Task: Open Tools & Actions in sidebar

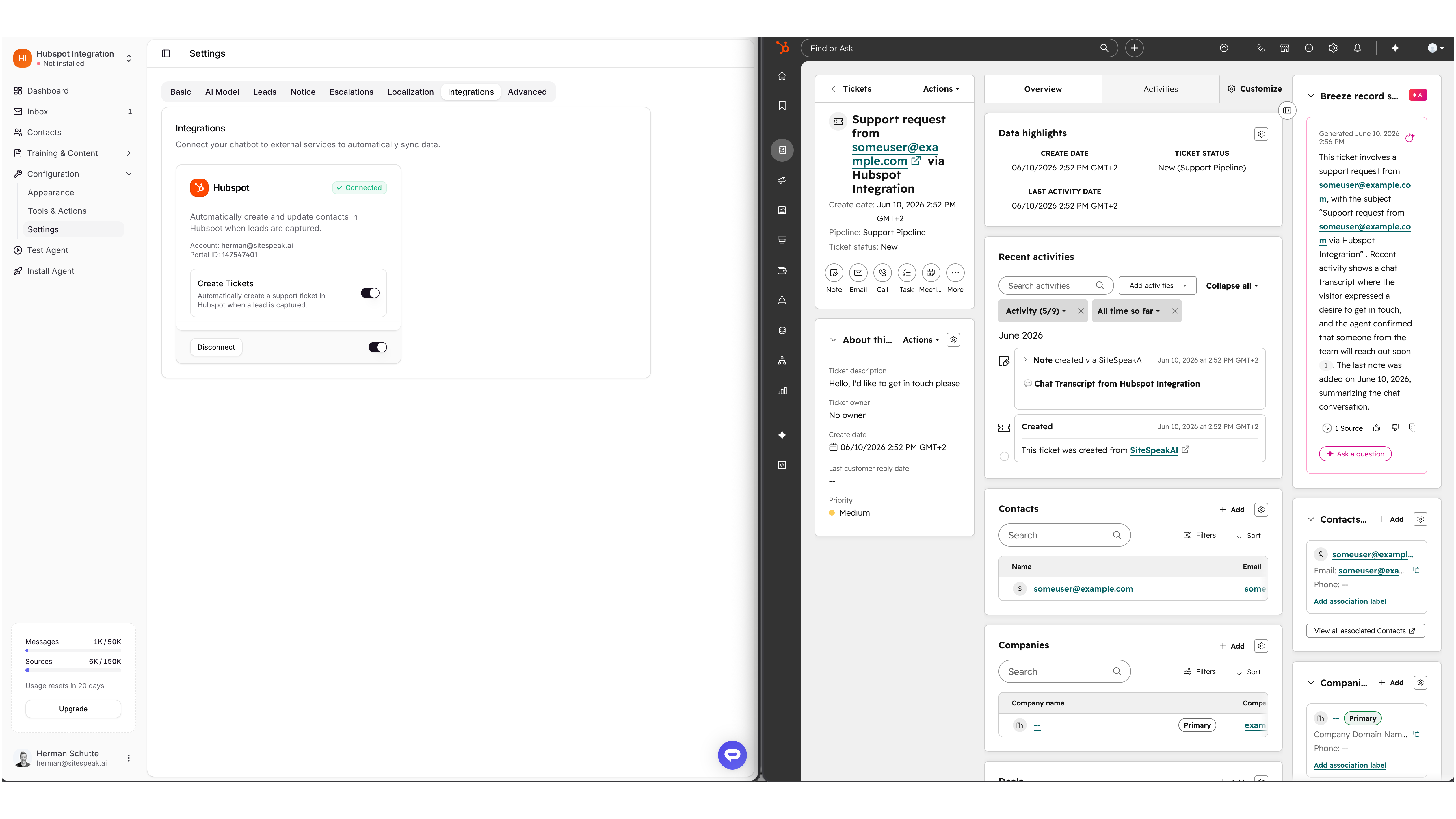Action: (57, 211)
